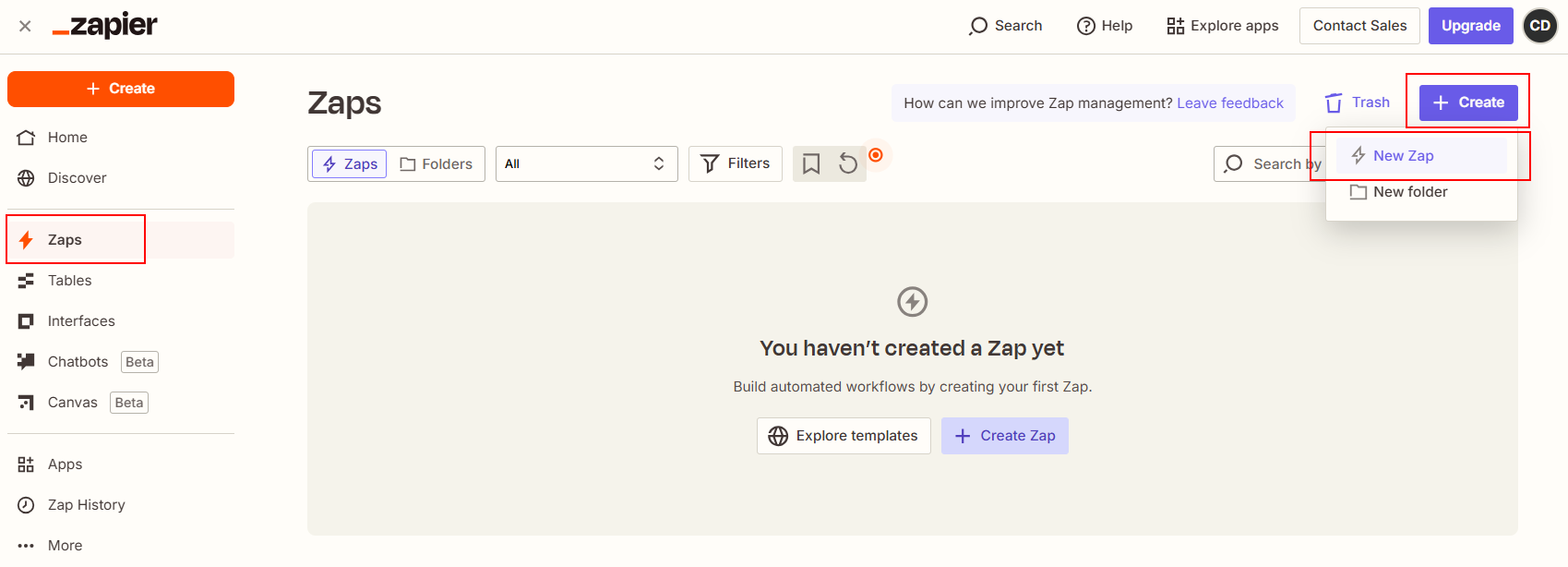The width and height of the screenshot is (1568, 567).
Task: Select New folder from the dropdown
Action: (1421, 192)
